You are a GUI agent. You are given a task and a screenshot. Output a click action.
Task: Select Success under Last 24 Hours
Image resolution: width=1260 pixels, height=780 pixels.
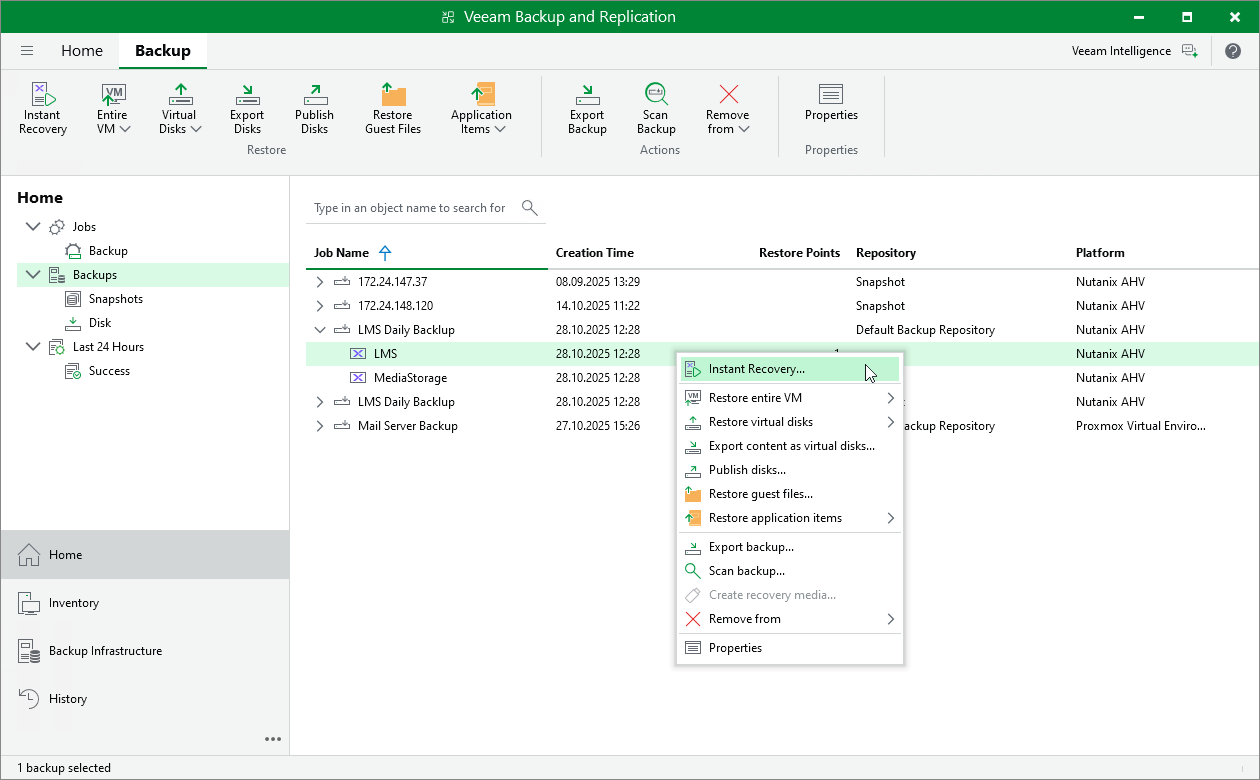click(x=109, y=371)
